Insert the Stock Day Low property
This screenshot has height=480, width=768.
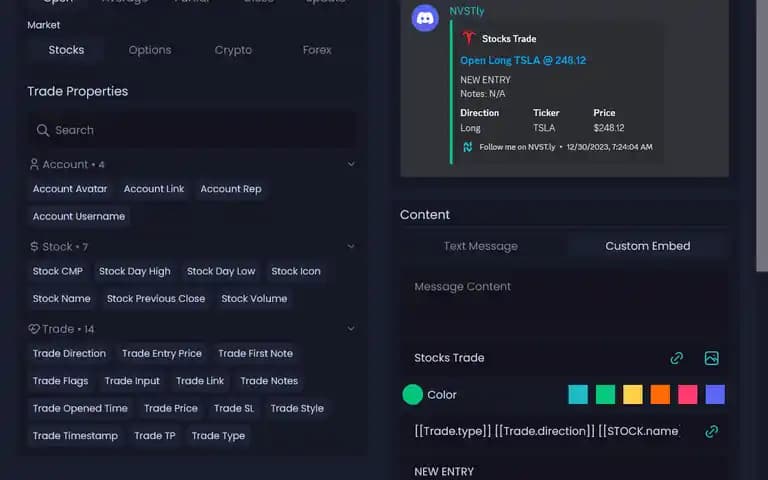pos(221,271)
